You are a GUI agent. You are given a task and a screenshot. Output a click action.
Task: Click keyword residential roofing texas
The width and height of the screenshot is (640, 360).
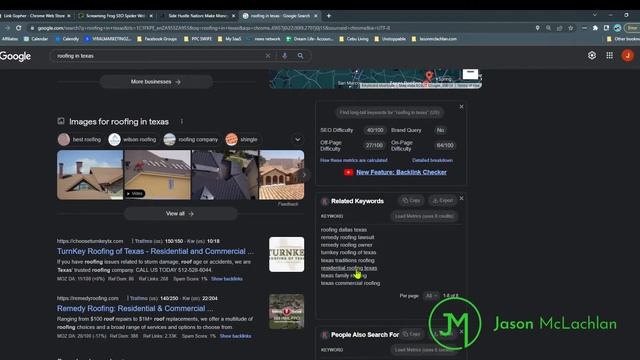[x=349, y=268]
